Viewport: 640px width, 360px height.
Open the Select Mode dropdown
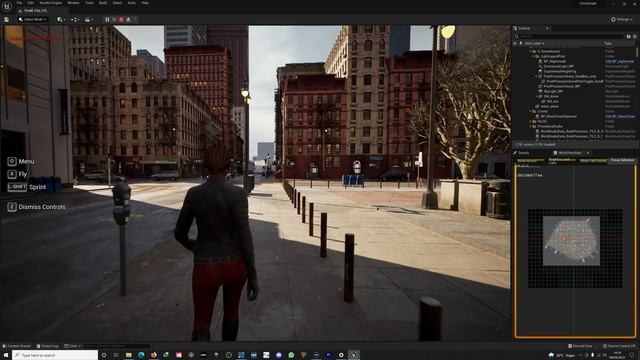point(33,19)
